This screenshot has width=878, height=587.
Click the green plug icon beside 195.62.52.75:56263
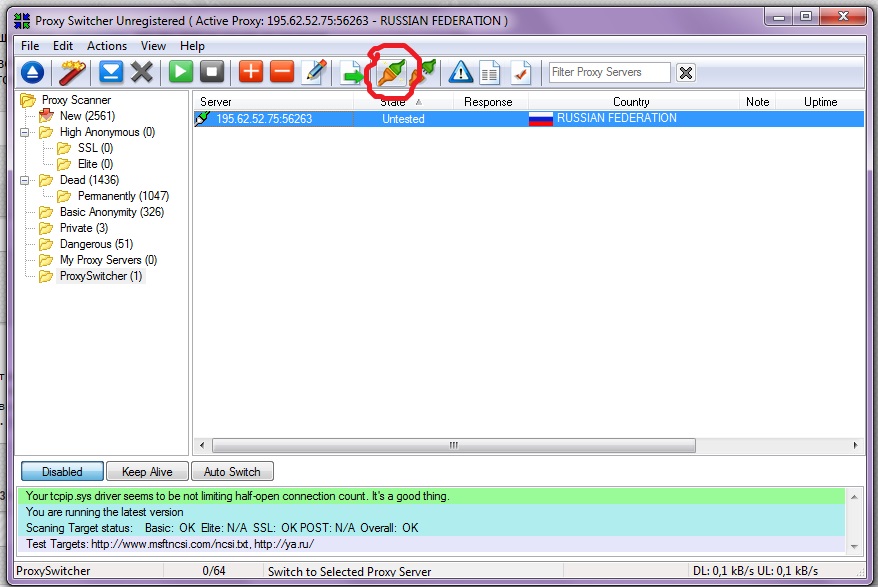pyautogui.click(x=202, y=119)
